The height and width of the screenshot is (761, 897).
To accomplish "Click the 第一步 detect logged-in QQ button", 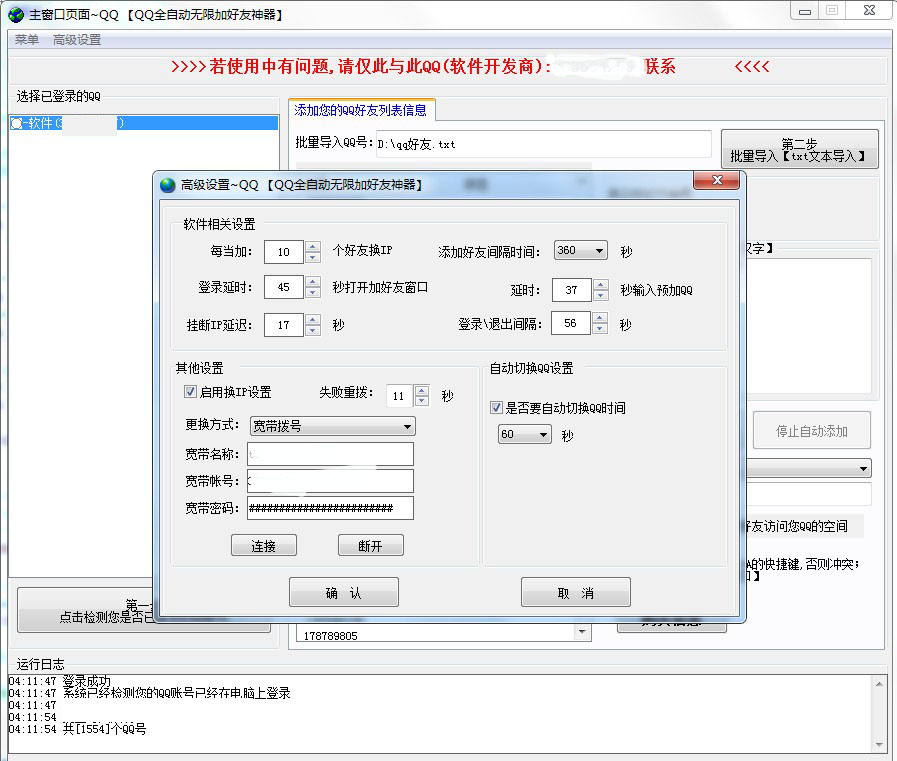I will [86, 611].
